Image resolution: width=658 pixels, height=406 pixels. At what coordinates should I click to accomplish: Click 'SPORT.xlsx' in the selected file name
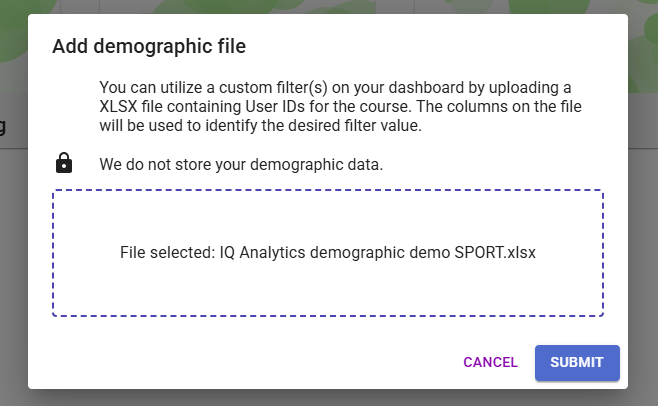(x=495, y=253)
